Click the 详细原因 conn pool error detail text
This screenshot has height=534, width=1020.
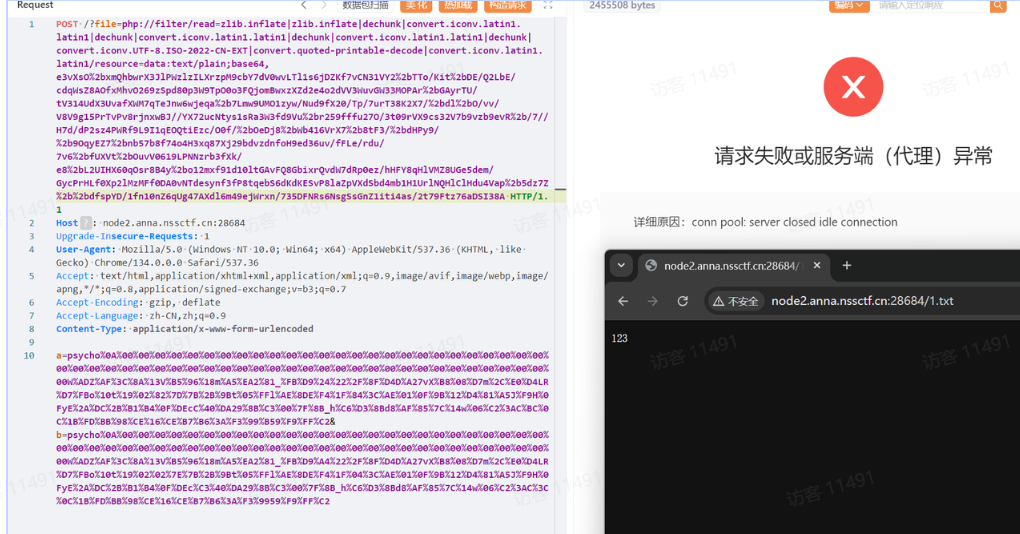[x=765, y=222]
